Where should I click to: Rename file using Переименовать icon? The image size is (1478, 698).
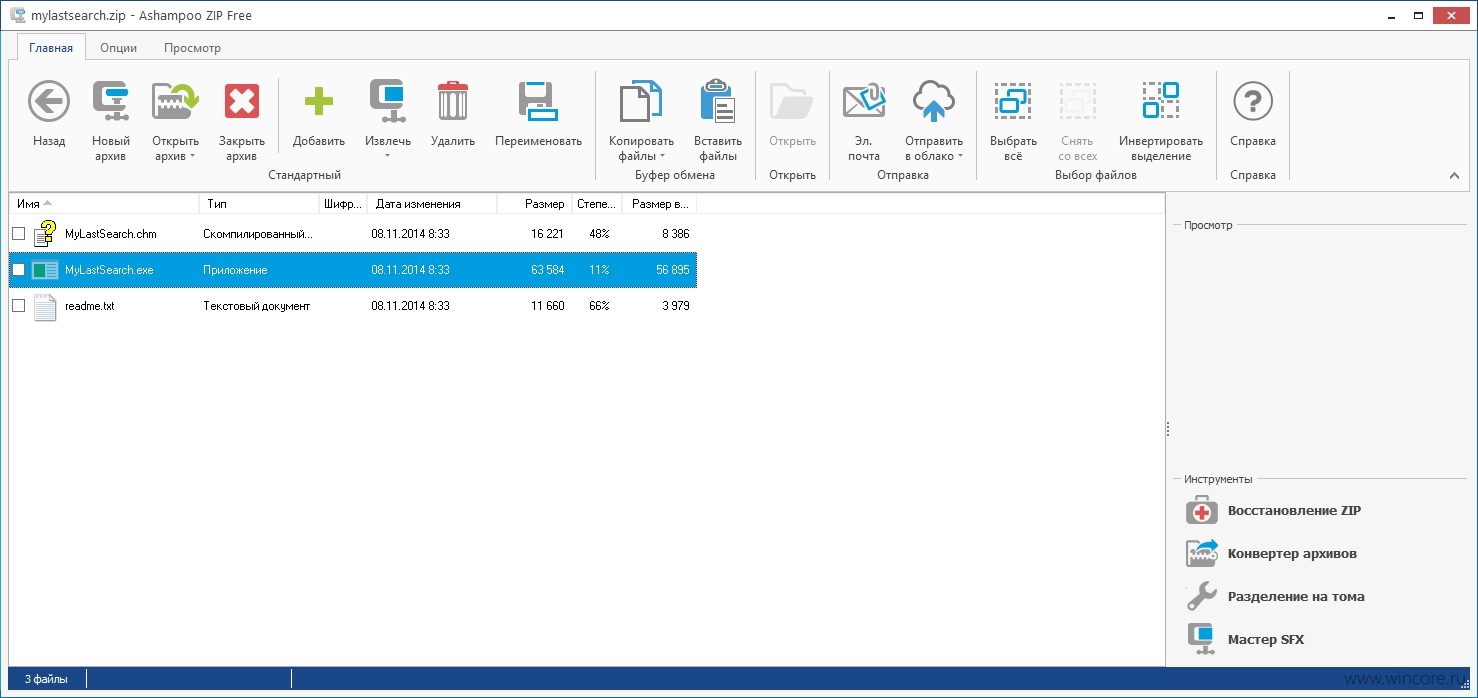538,101
